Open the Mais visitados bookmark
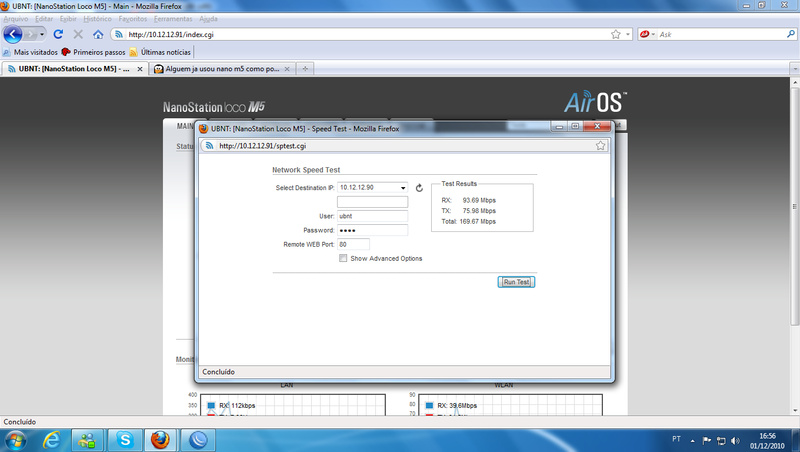Screen dimensions: 800x452 (x=30, y=52)
